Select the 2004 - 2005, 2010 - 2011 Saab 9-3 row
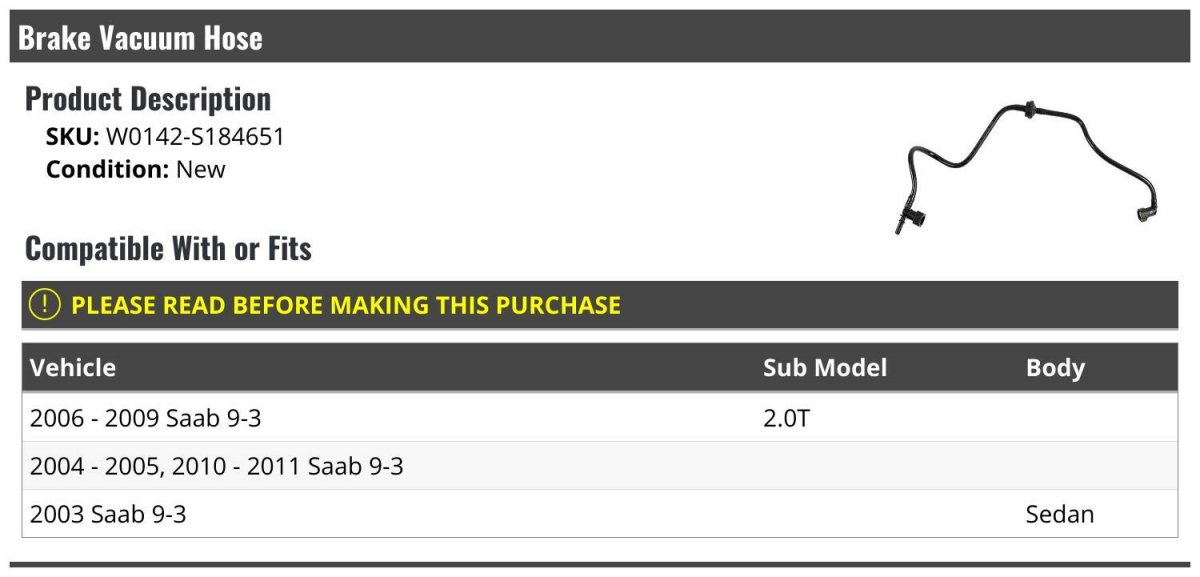Image resolution: width=1200 pixels, height=577 pixels. (x=217, y=466)
